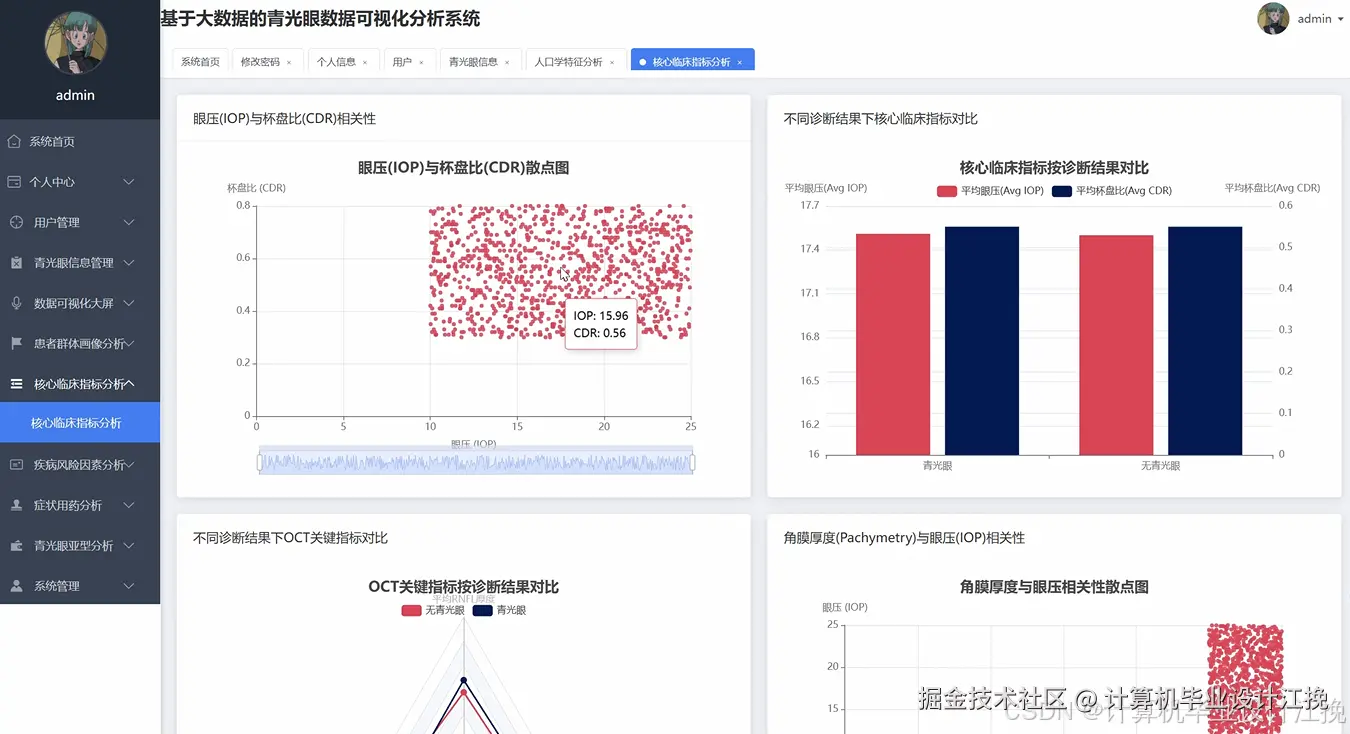Viewport: 1350px width, 734px height.
Task: Click the 无青光眼 red 平均眼压 bar
Action: coord(1116,345)
